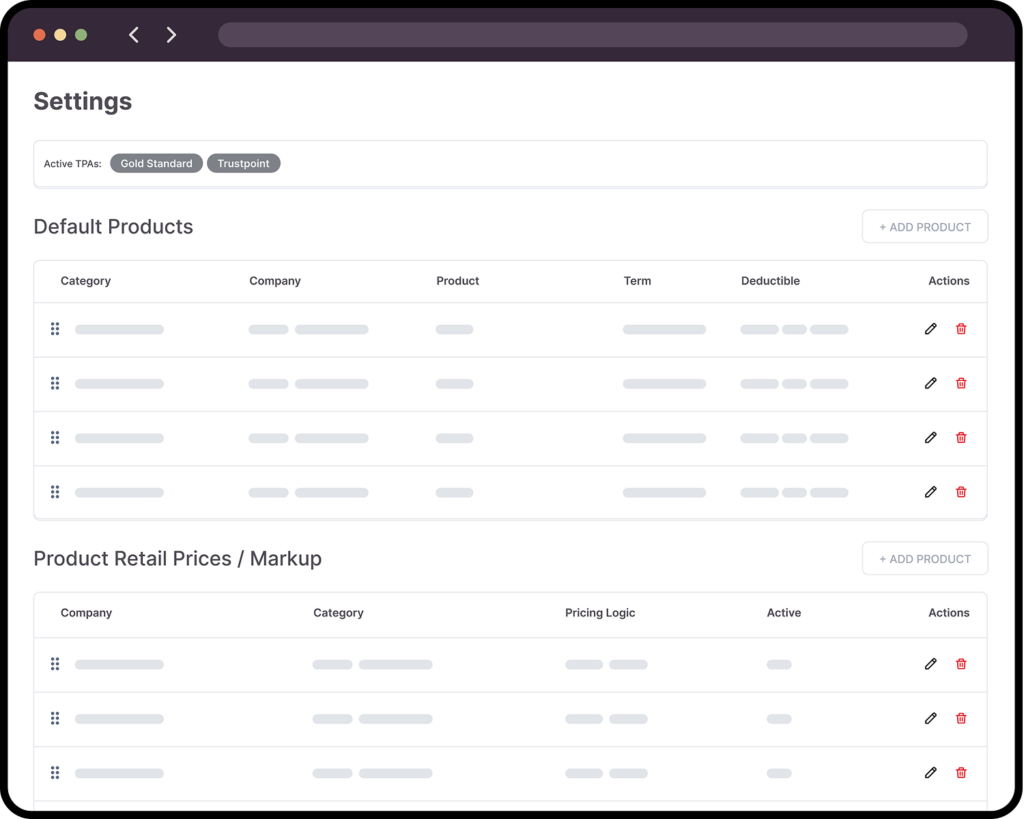1024x819 pixels.
Task: Edit the third Default Products row
Action: [931, 438]
